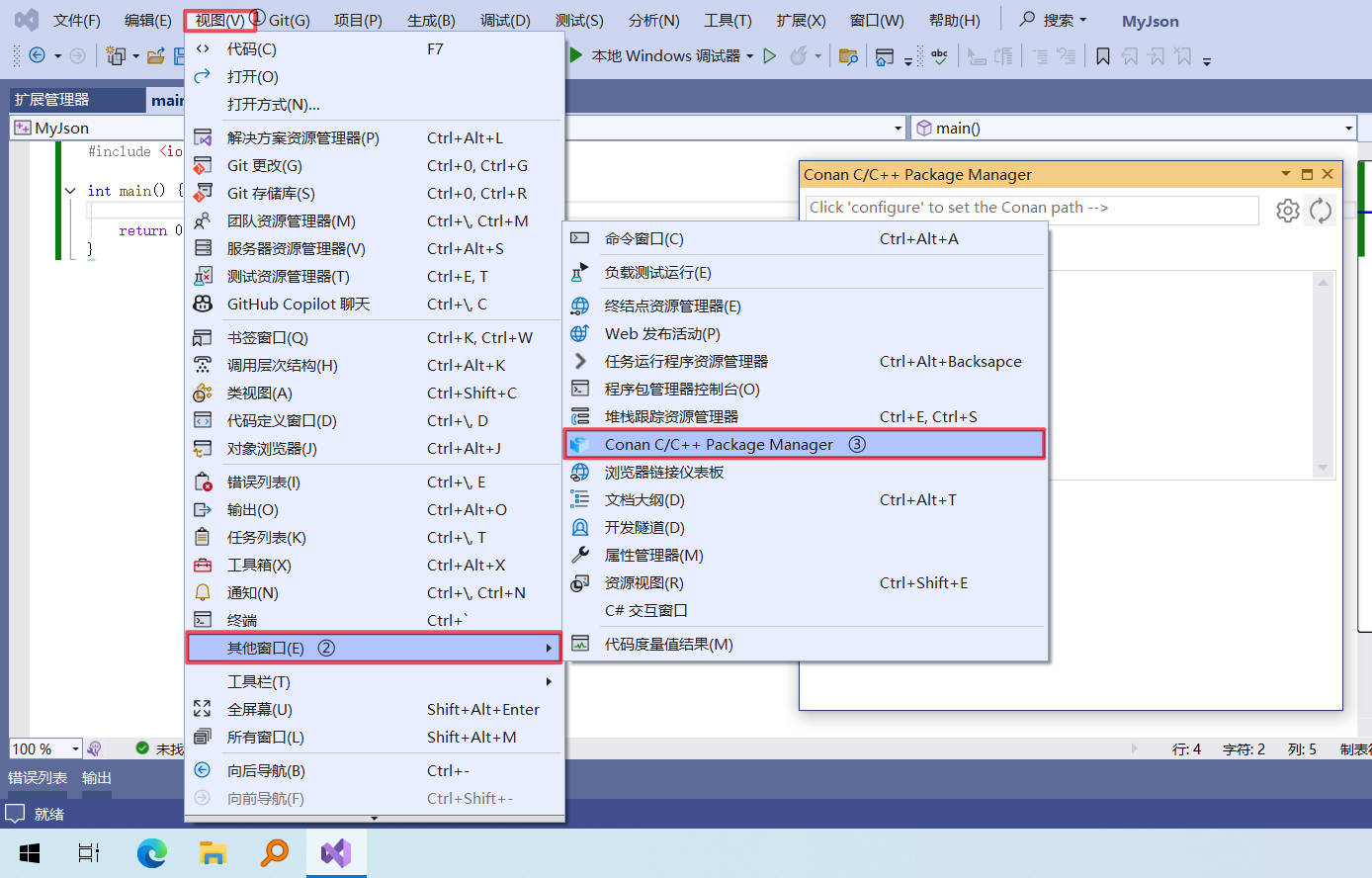The width and height of the screenshot is (1372, 878).
Task: Open Microsoft Edge from the taskbar
Action: tap(151, 852)
